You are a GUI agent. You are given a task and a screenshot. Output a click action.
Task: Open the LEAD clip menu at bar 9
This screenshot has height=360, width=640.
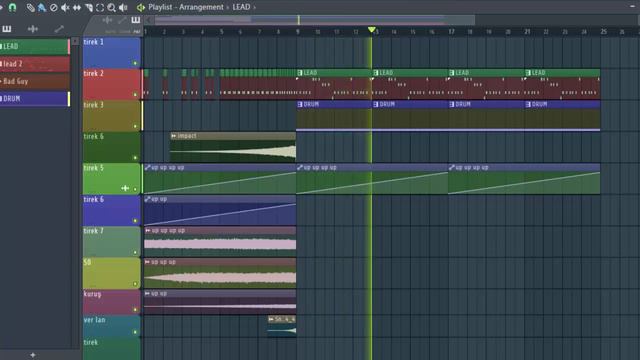pos(300,73)
